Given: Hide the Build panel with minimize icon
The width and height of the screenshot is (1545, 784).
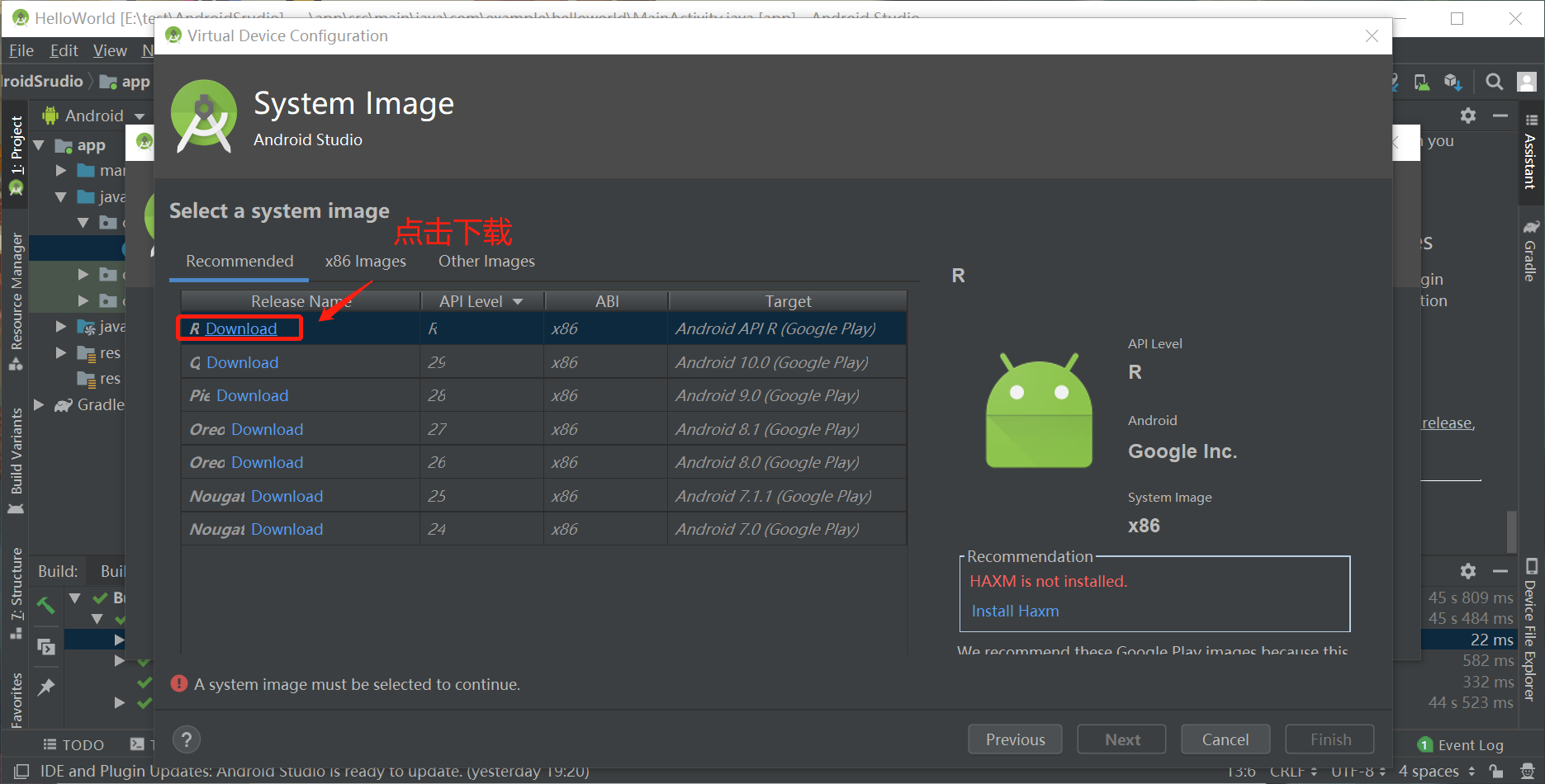Looking at the screenshot, I should (1500, 571).
